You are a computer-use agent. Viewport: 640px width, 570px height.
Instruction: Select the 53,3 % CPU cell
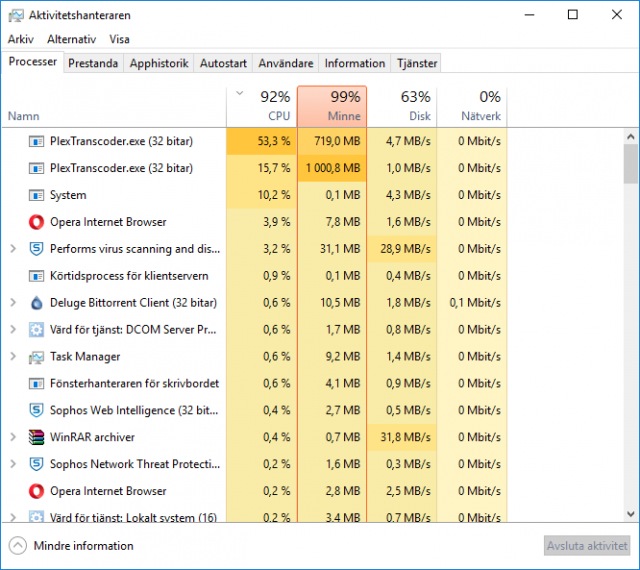tap(262, 141)
